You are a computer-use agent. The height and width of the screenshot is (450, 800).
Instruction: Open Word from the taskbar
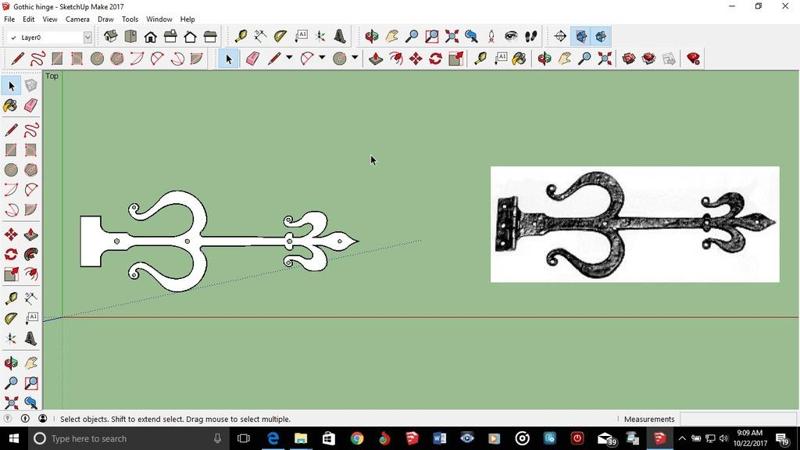[439, 439]
